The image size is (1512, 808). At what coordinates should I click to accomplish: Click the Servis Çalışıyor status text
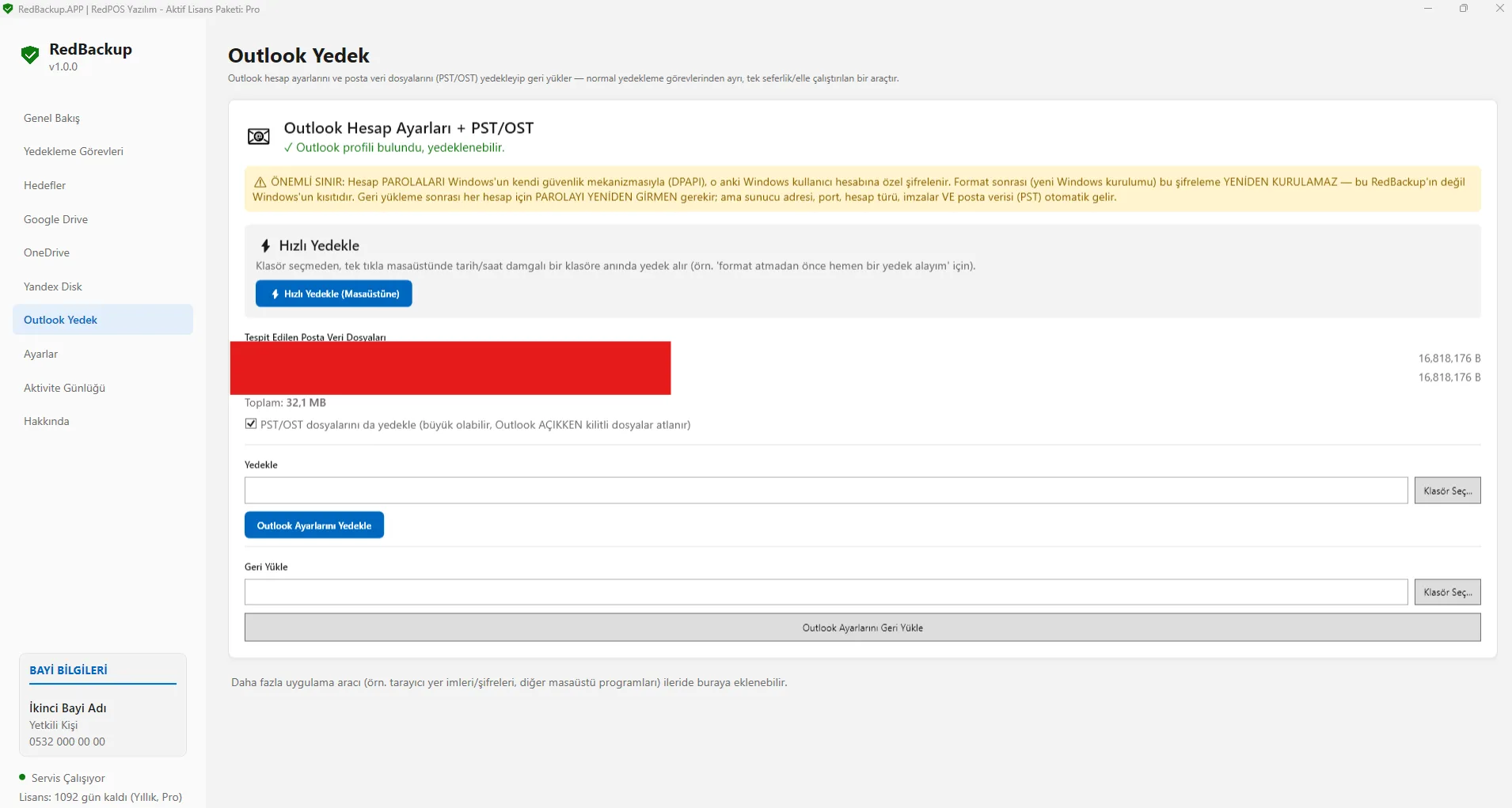coord(68,778)
